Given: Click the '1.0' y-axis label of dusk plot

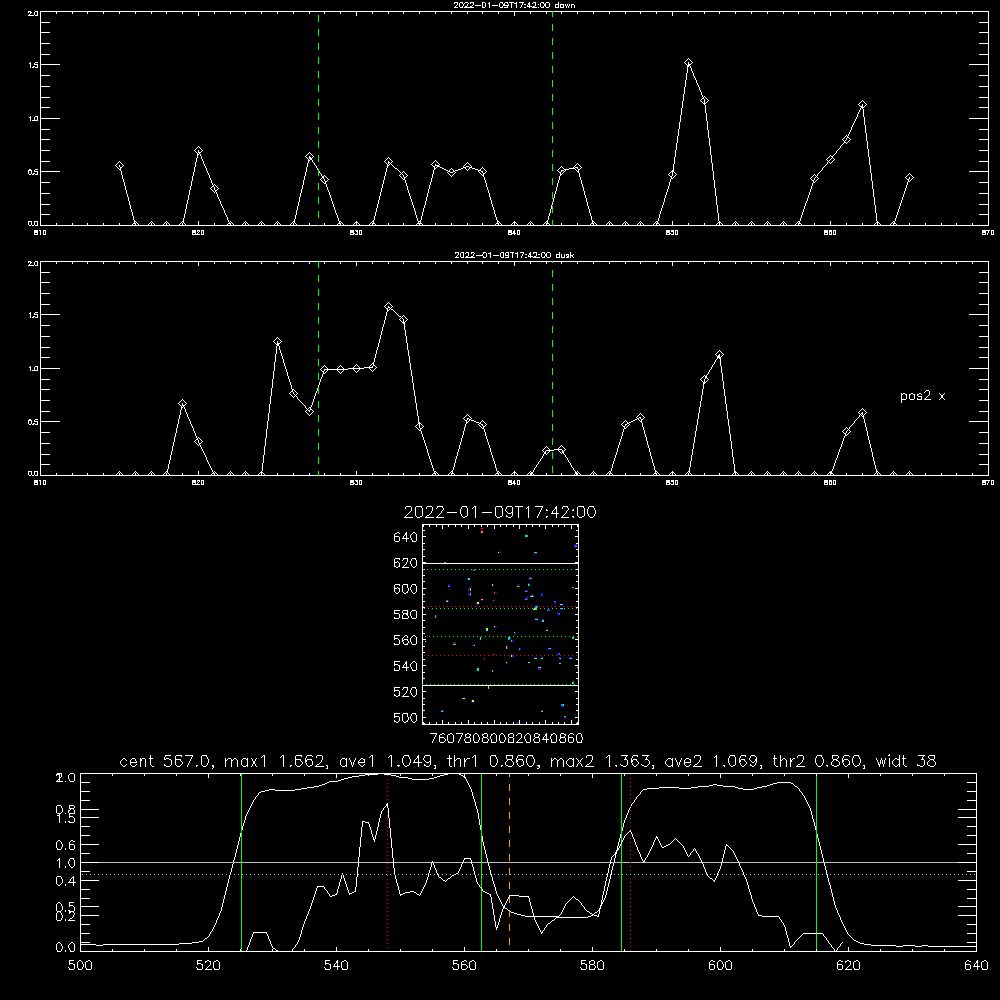Looking at the screenshot, I should pos(33,369).
